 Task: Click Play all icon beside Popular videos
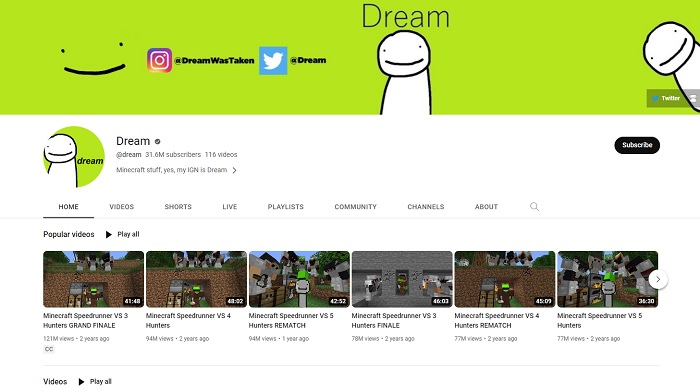[x=108, y=234]
